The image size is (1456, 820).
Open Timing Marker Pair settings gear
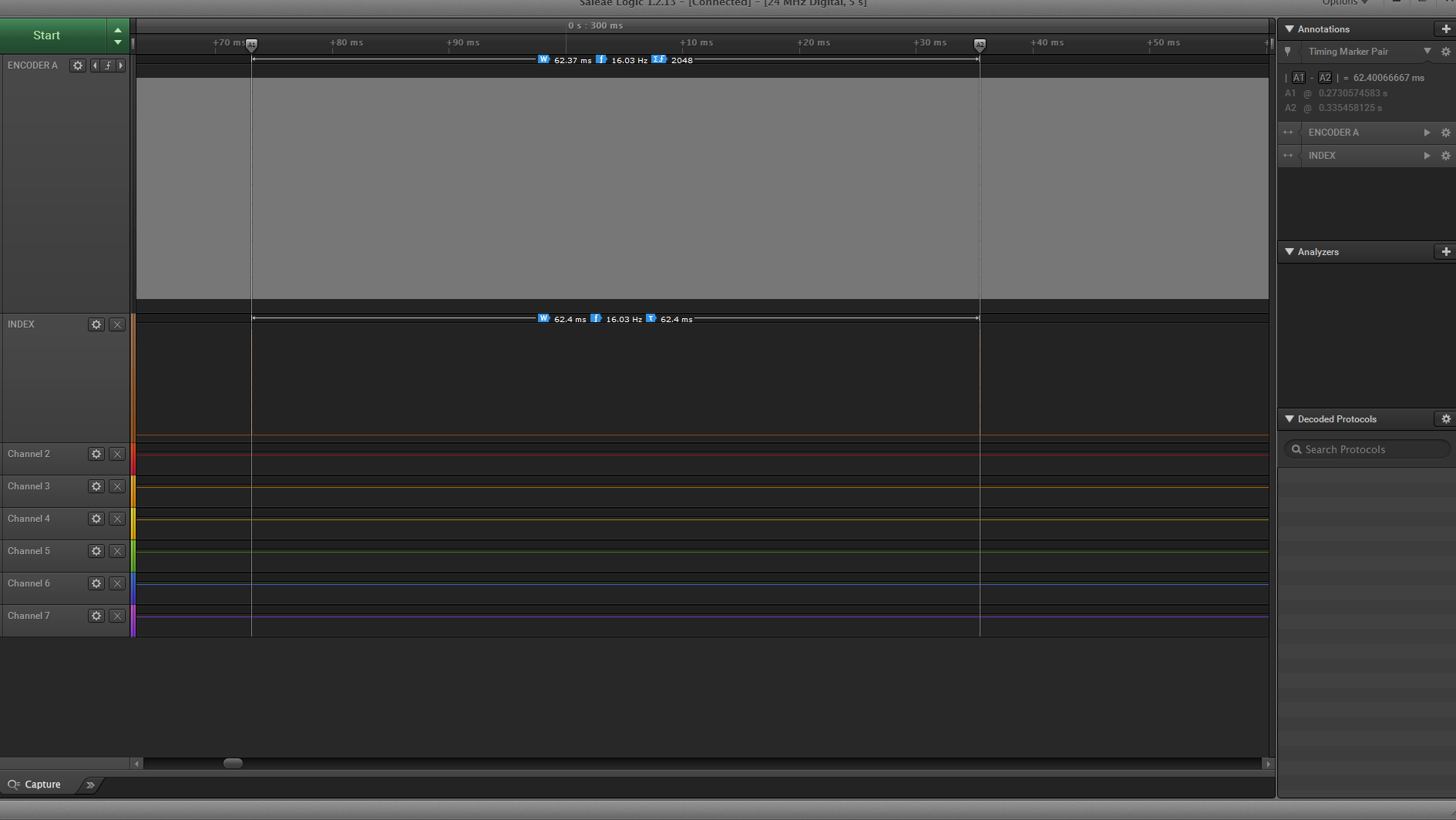tap(1446, 52)
